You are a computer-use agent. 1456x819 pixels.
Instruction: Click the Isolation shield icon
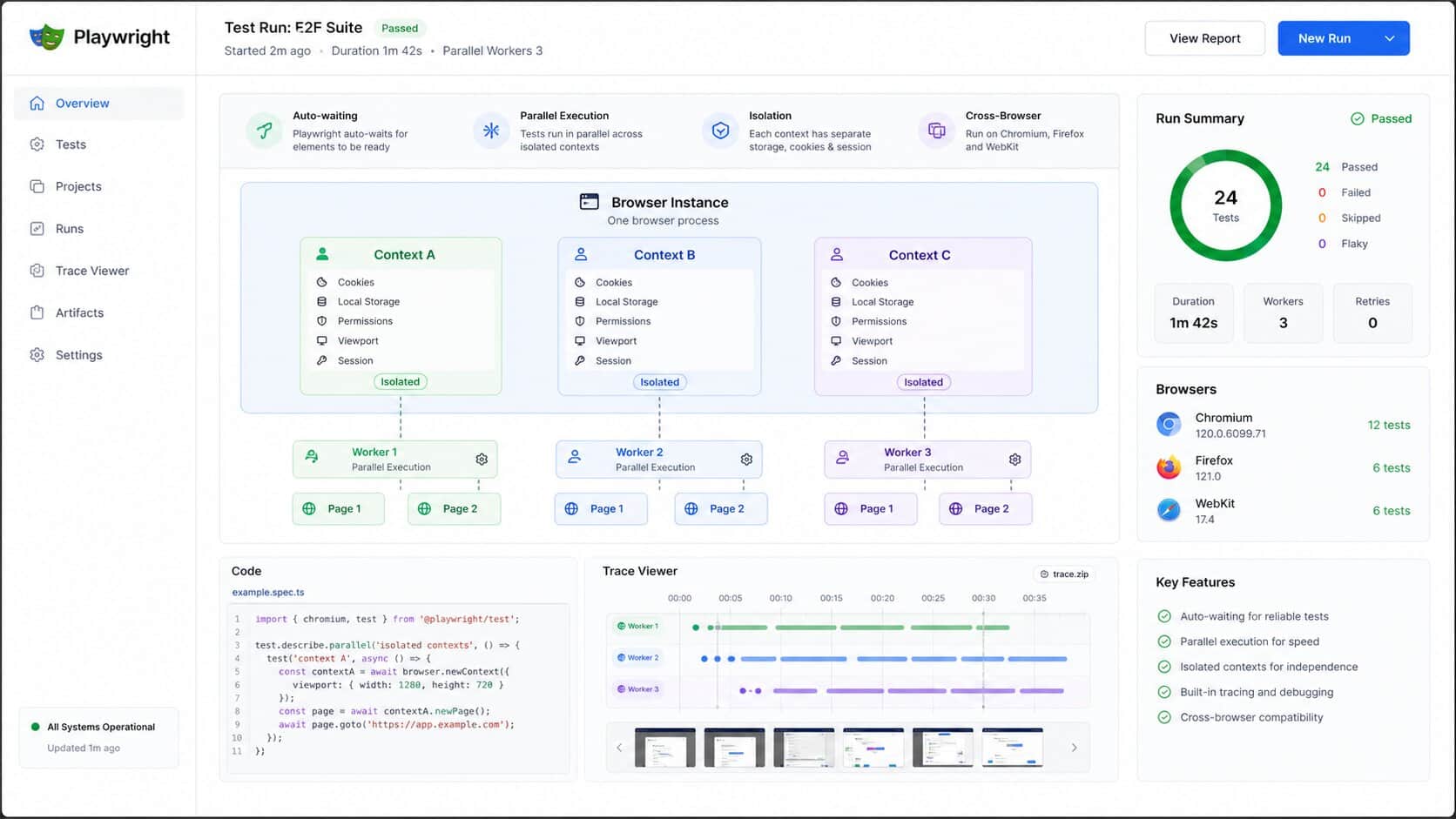pyautogui.click(x=720, y=131)
